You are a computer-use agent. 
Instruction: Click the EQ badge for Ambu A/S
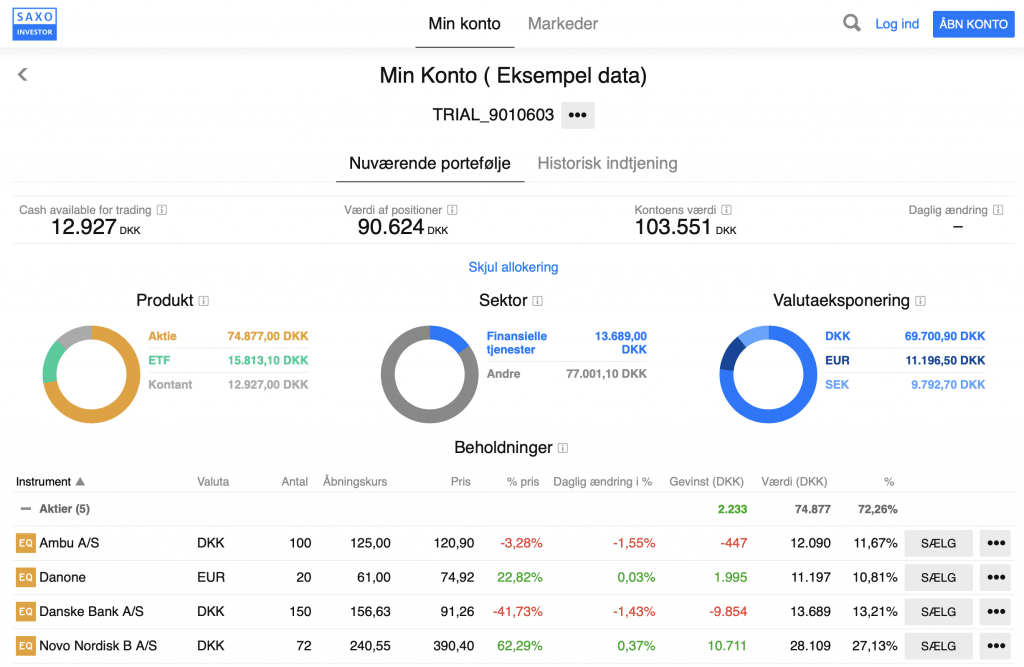pyautogui.click(x=25, y=543)
